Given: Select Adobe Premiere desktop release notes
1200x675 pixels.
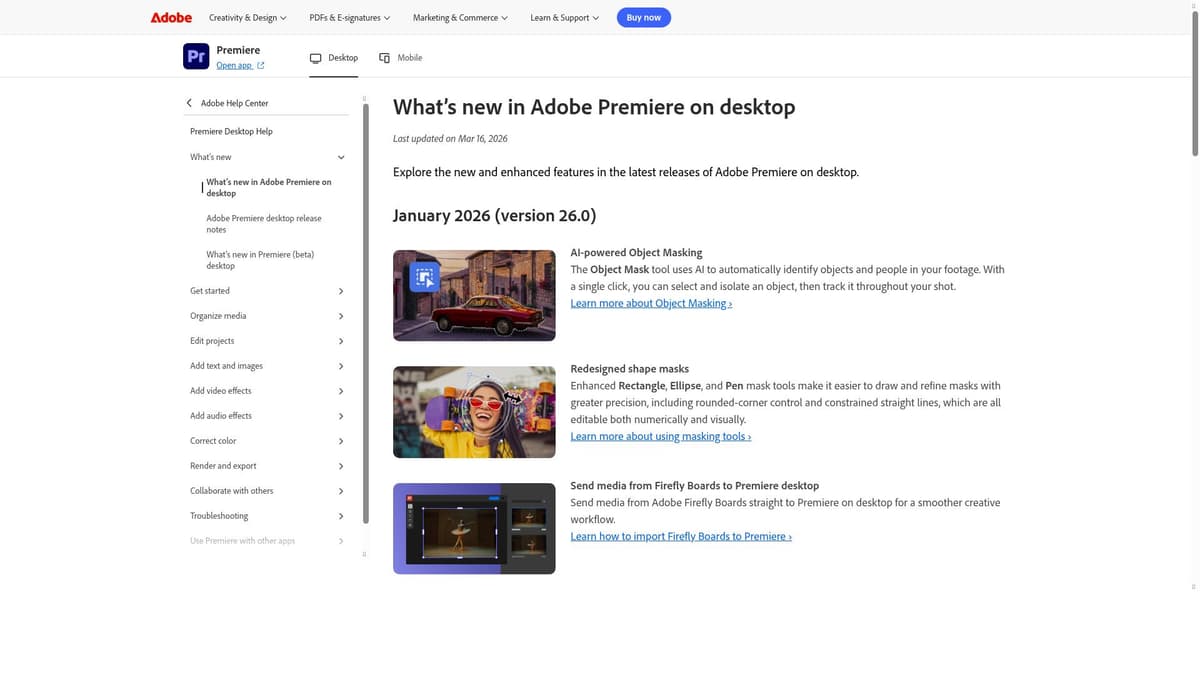Looking at the screenshot, I should (264, 223).
